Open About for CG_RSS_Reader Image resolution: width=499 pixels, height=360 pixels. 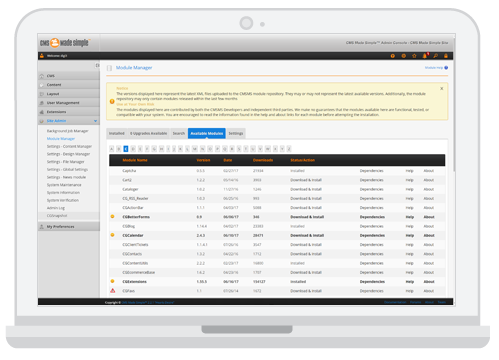pos(429,198)
